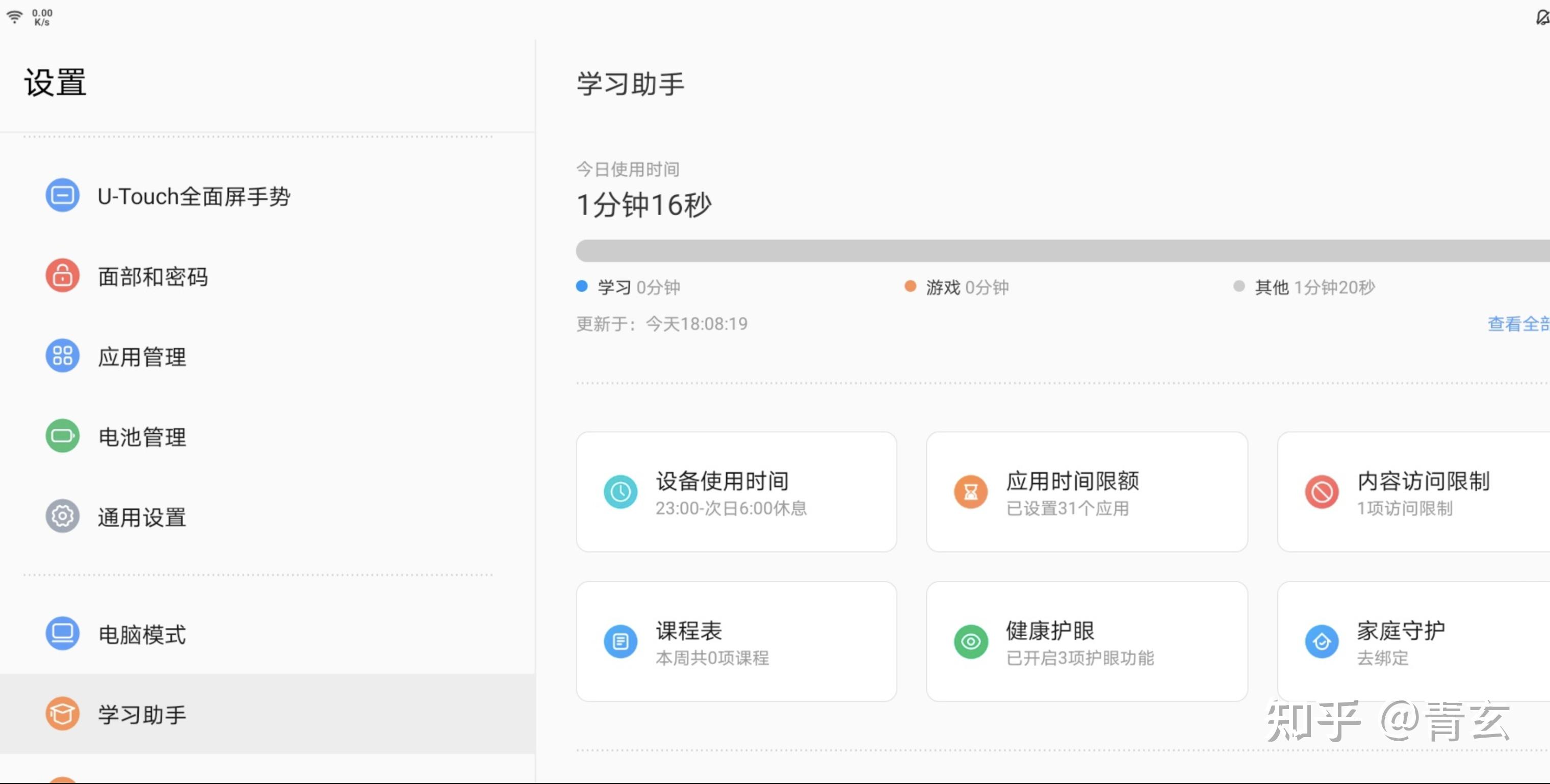Click the green eye icon

(971, 641)
